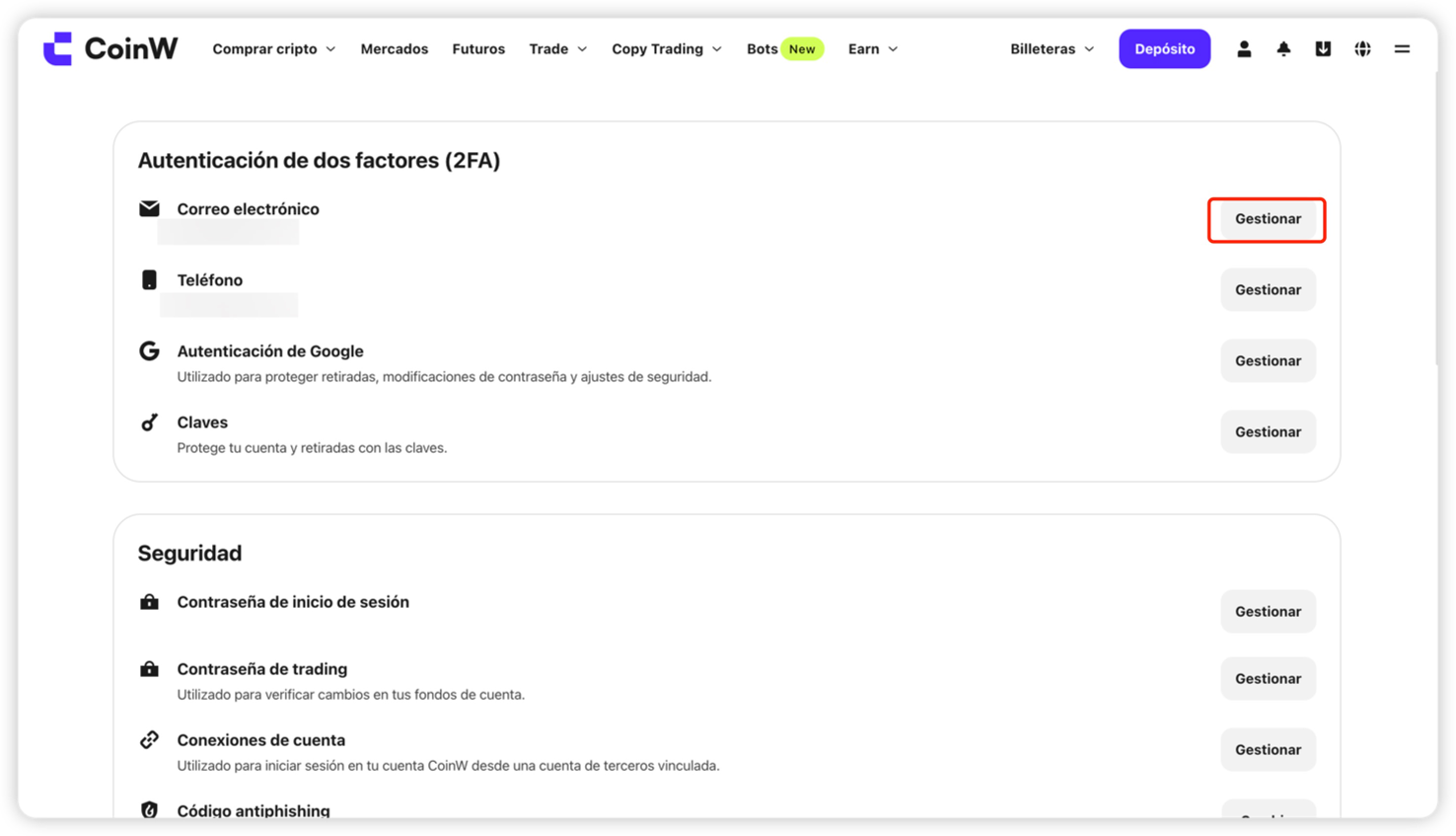Click Gestionar for Conexiones de cuenta
Viewport: 1456px width, 836px height.
pos(1268,749)
